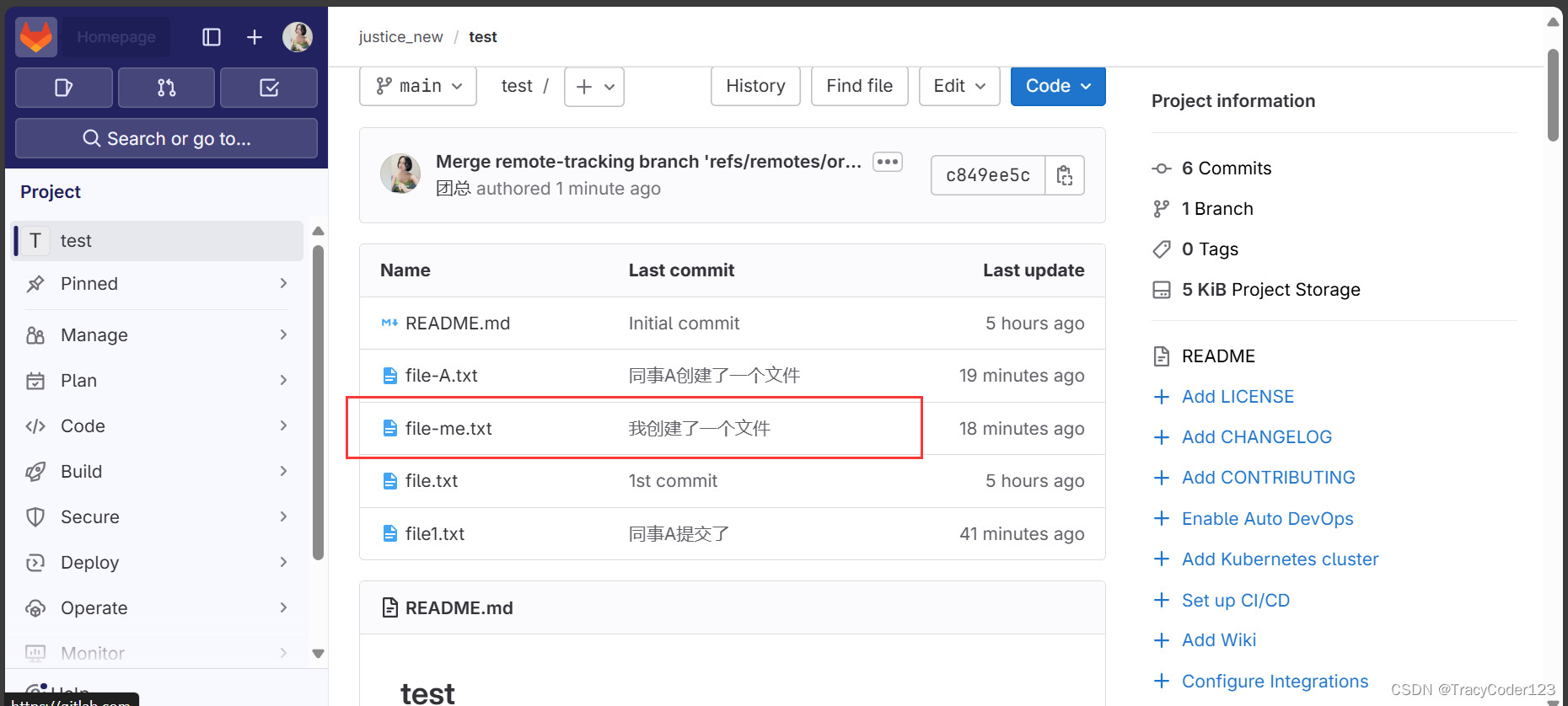Open file1.txt
Viewport: 1568px width, 706px height.
tap(435, 534)
